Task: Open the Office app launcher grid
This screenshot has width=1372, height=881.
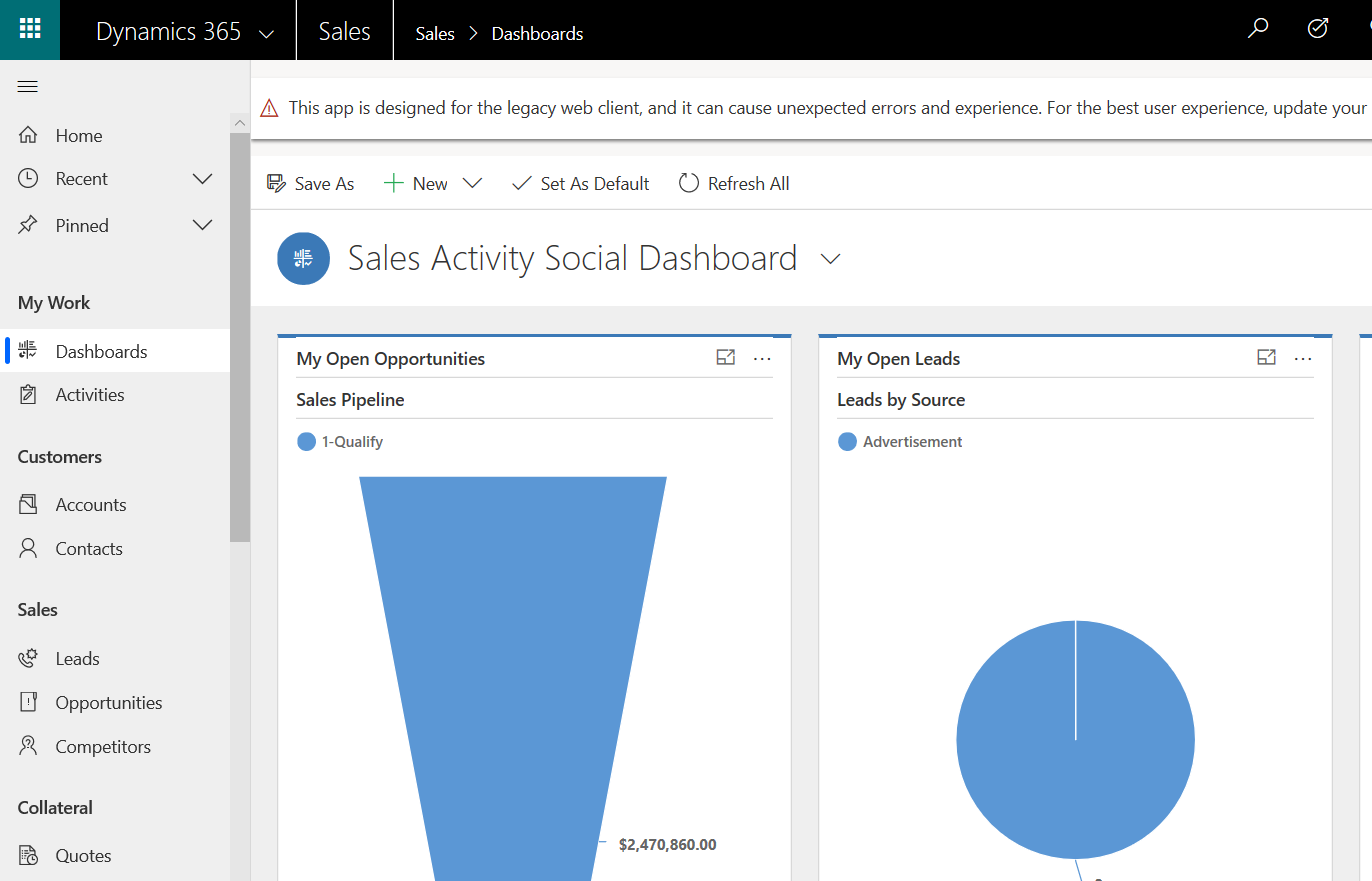Action: tap(29, 29)
